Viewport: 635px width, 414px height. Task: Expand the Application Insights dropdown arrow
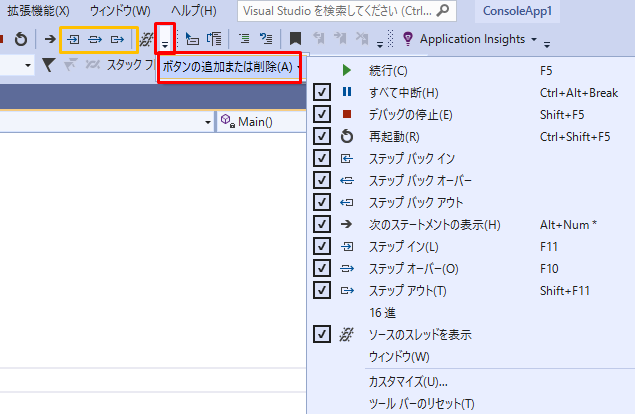coord(534,39)
